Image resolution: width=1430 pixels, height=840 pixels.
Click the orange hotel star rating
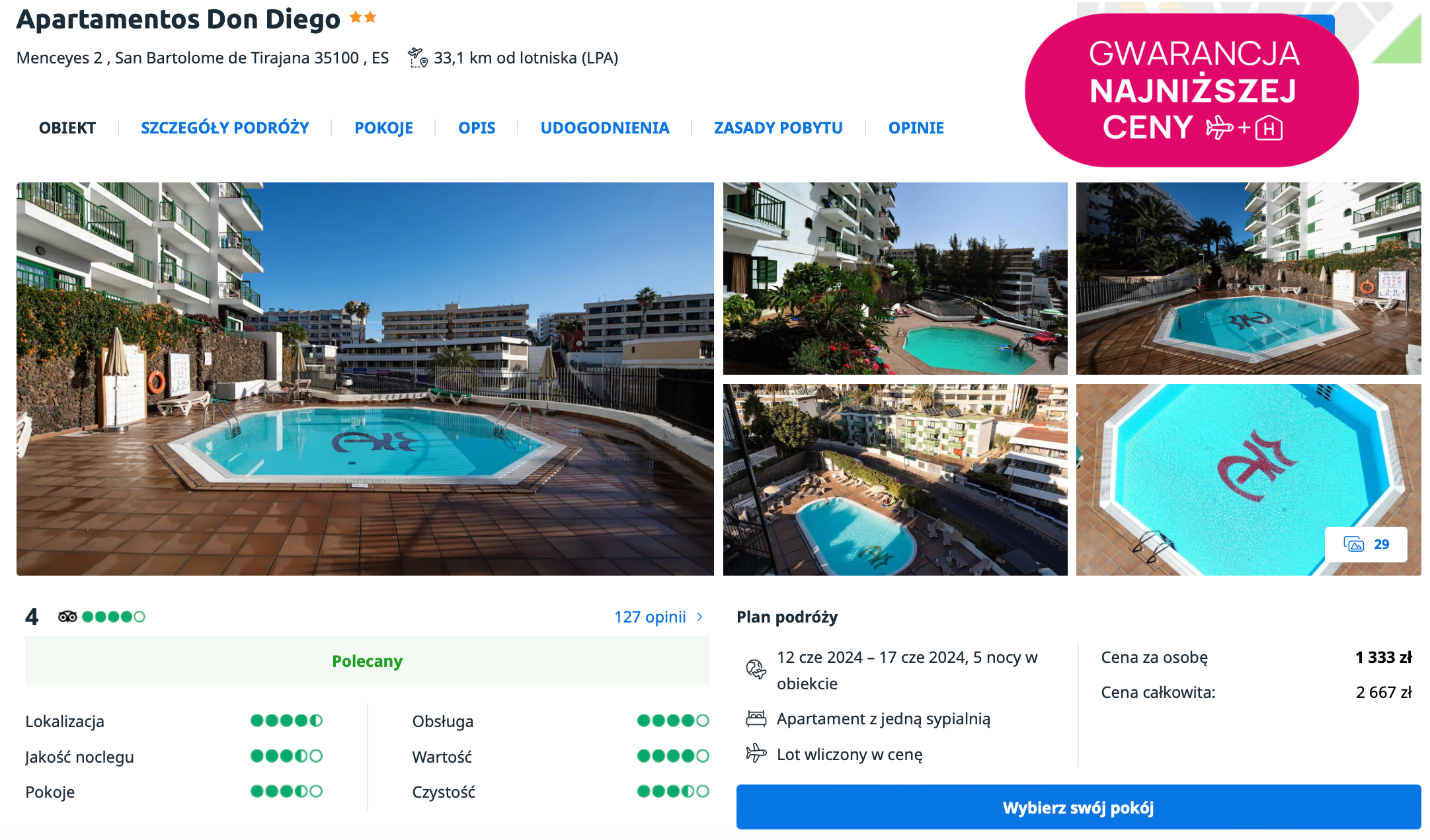click(x=362, y=18)
